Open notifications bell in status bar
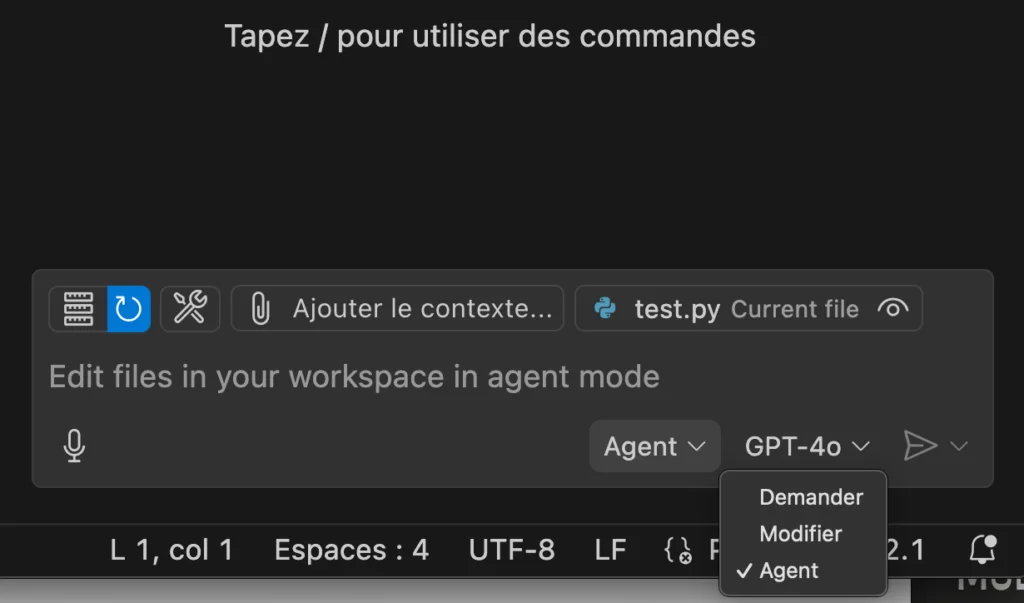This screenshot has height=603, width=1024. (x=982, y=549)
